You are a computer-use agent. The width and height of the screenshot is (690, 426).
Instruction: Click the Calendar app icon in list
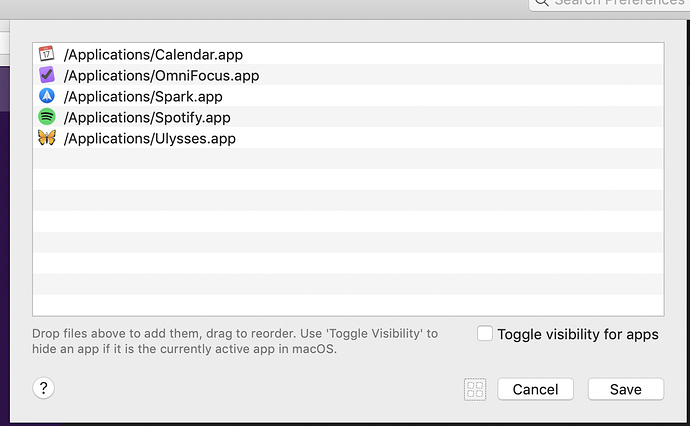47,54
